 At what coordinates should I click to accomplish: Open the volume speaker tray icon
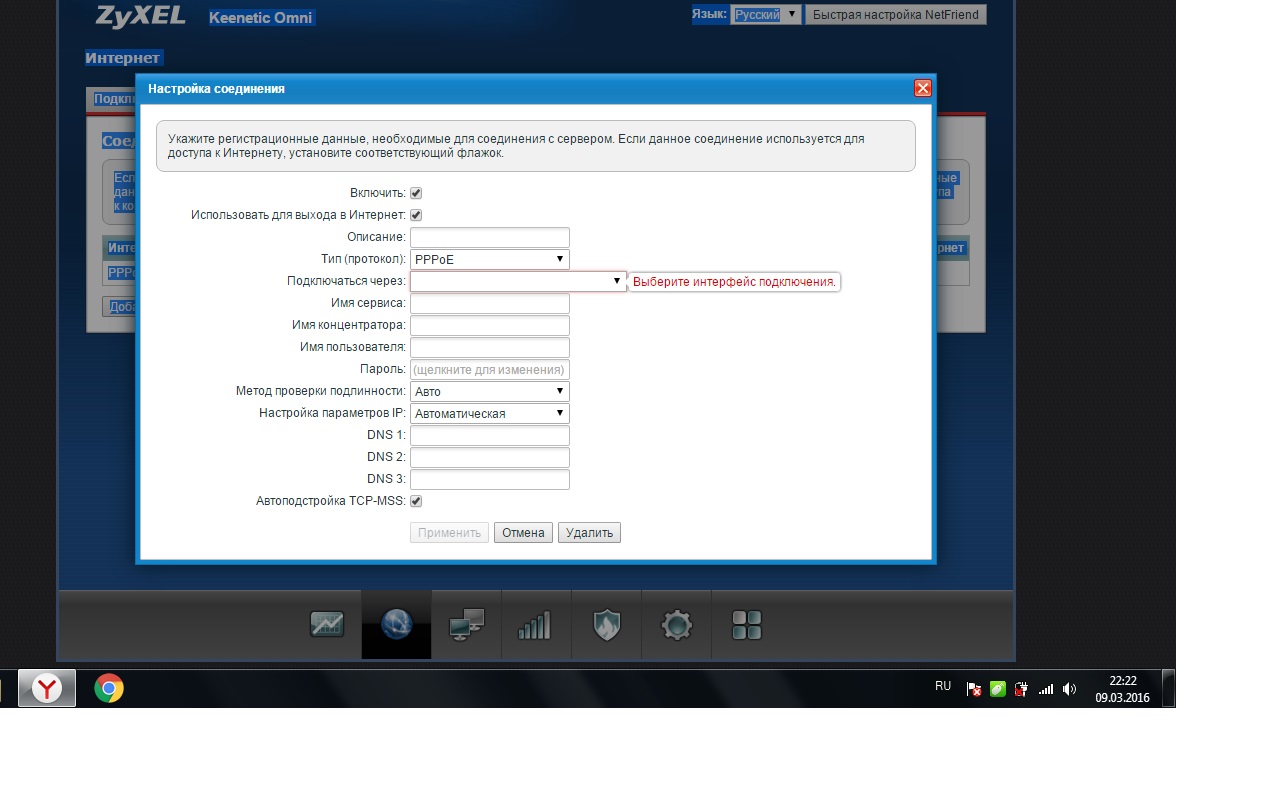1070,689
